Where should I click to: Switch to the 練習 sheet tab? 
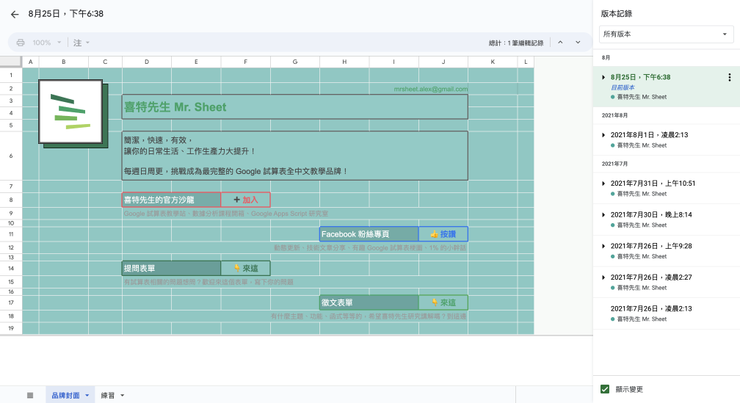point(108,395)
